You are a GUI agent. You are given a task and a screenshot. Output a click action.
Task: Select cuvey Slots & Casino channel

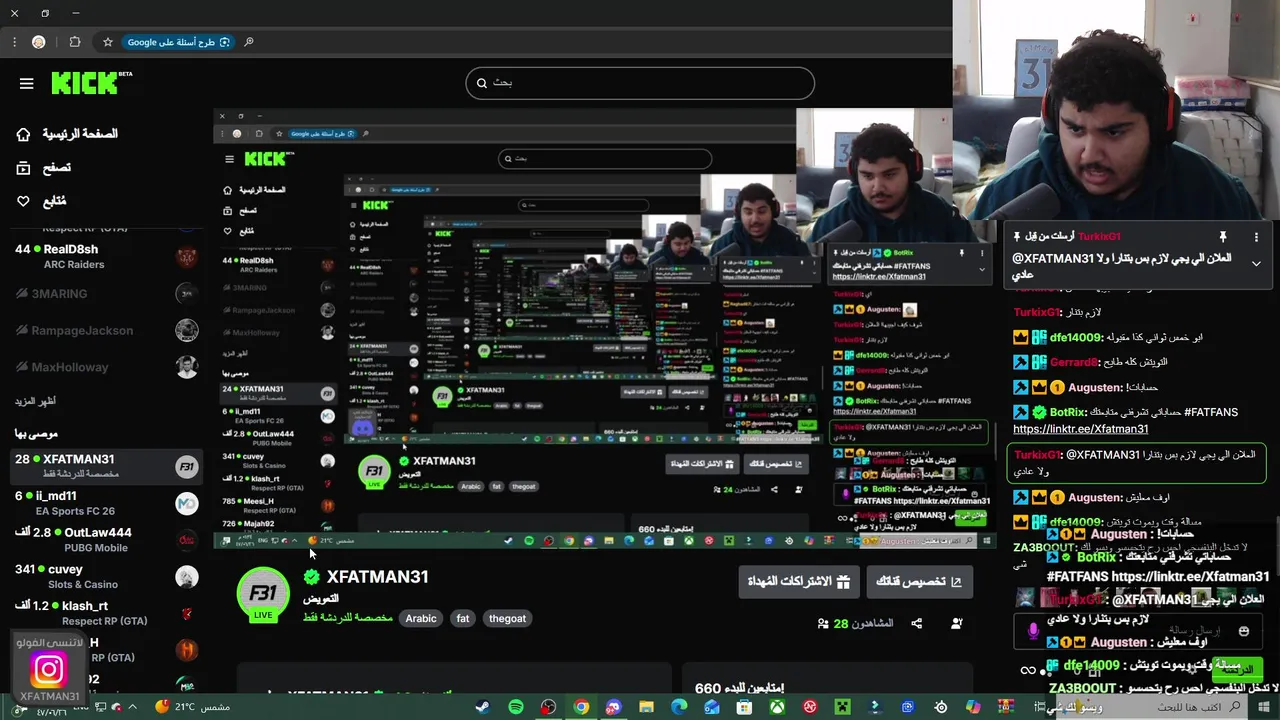(x=105, y=576)
